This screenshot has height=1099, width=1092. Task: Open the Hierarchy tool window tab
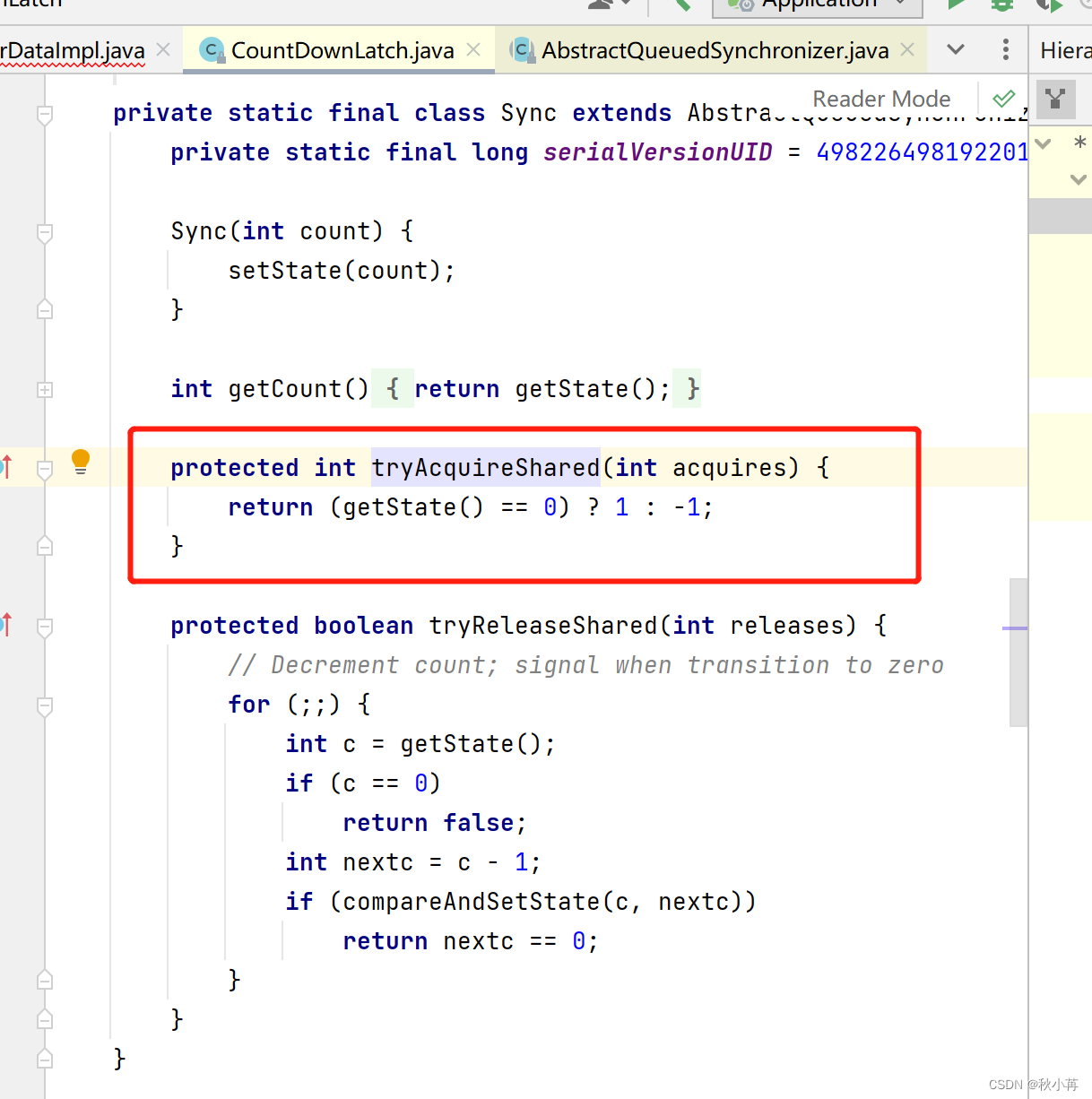pyautogui.click(x=1065, y=50)
